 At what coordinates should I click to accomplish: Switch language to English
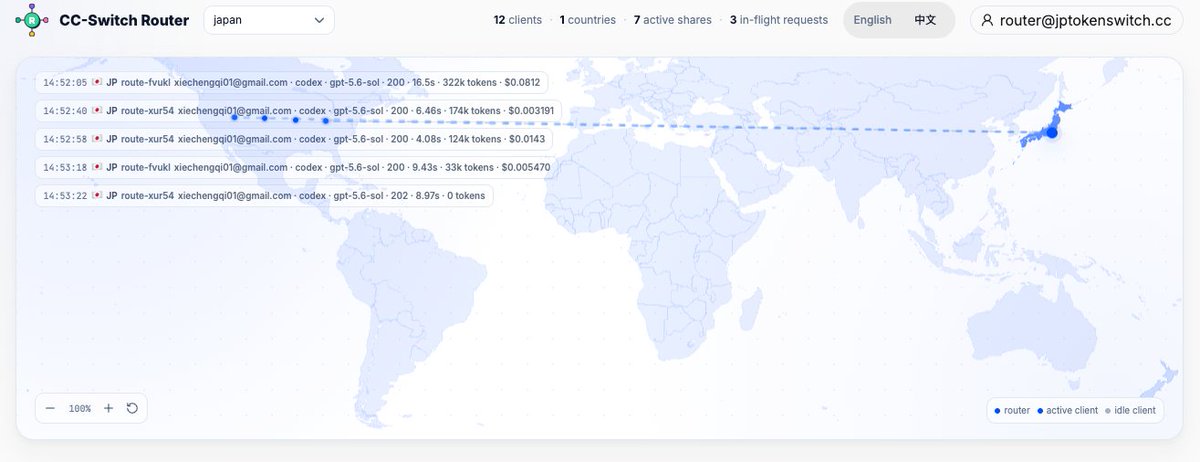872,20
